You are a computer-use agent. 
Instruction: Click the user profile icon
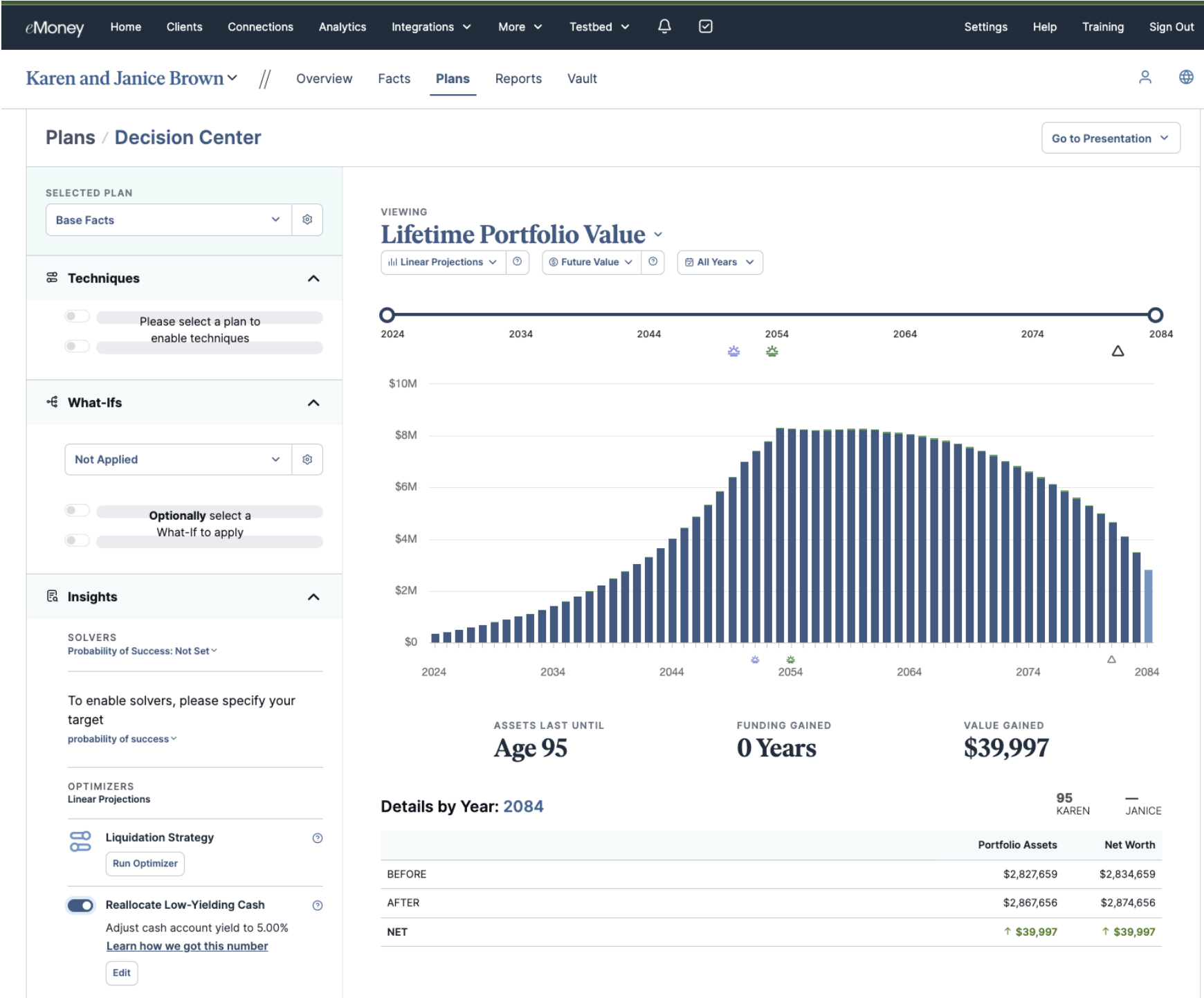click(1145, 78)
